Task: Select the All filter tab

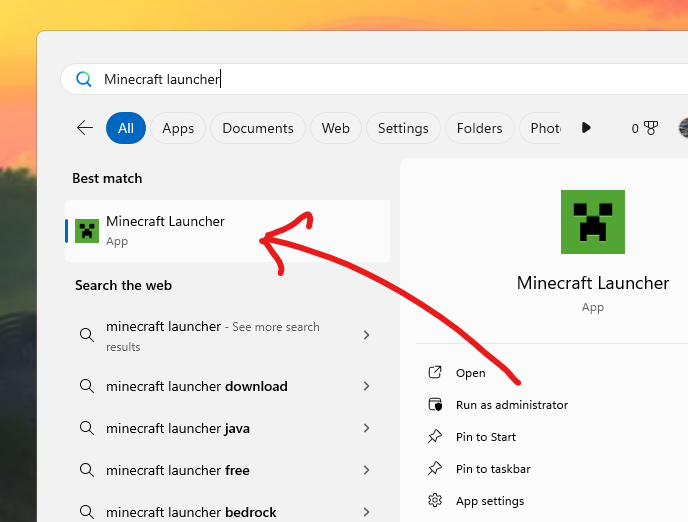Action: 126,128
